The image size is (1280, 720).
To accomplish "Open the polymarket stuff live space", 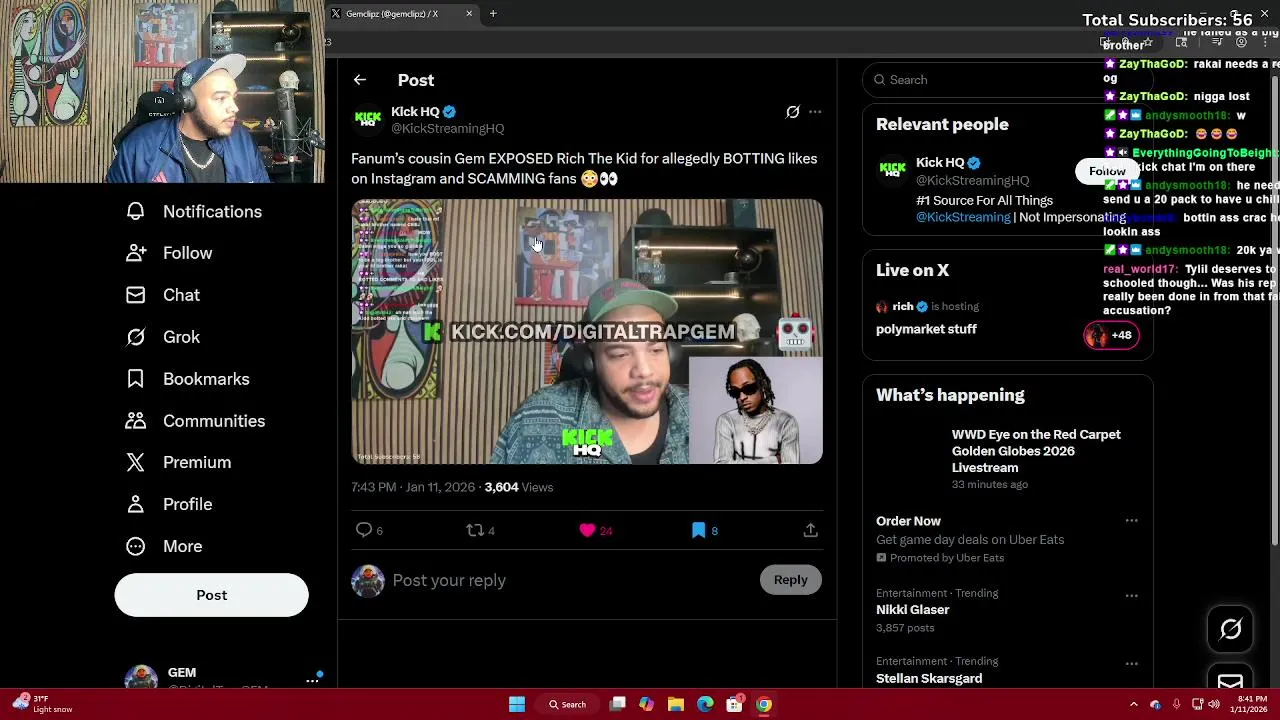I will click(x=926, y=329).
